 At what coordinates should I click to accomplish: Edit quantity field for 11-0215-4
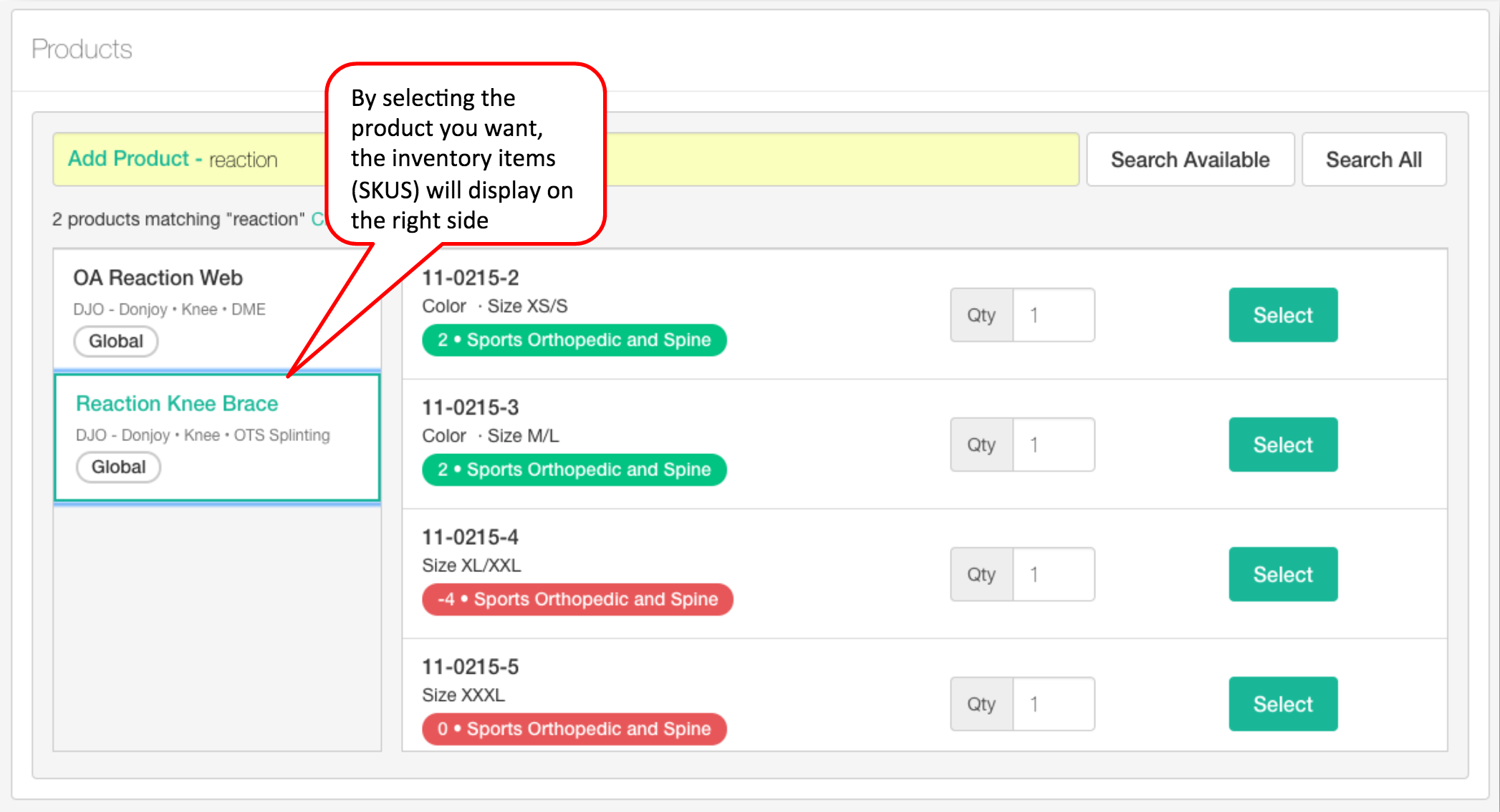click(1053, 574)
